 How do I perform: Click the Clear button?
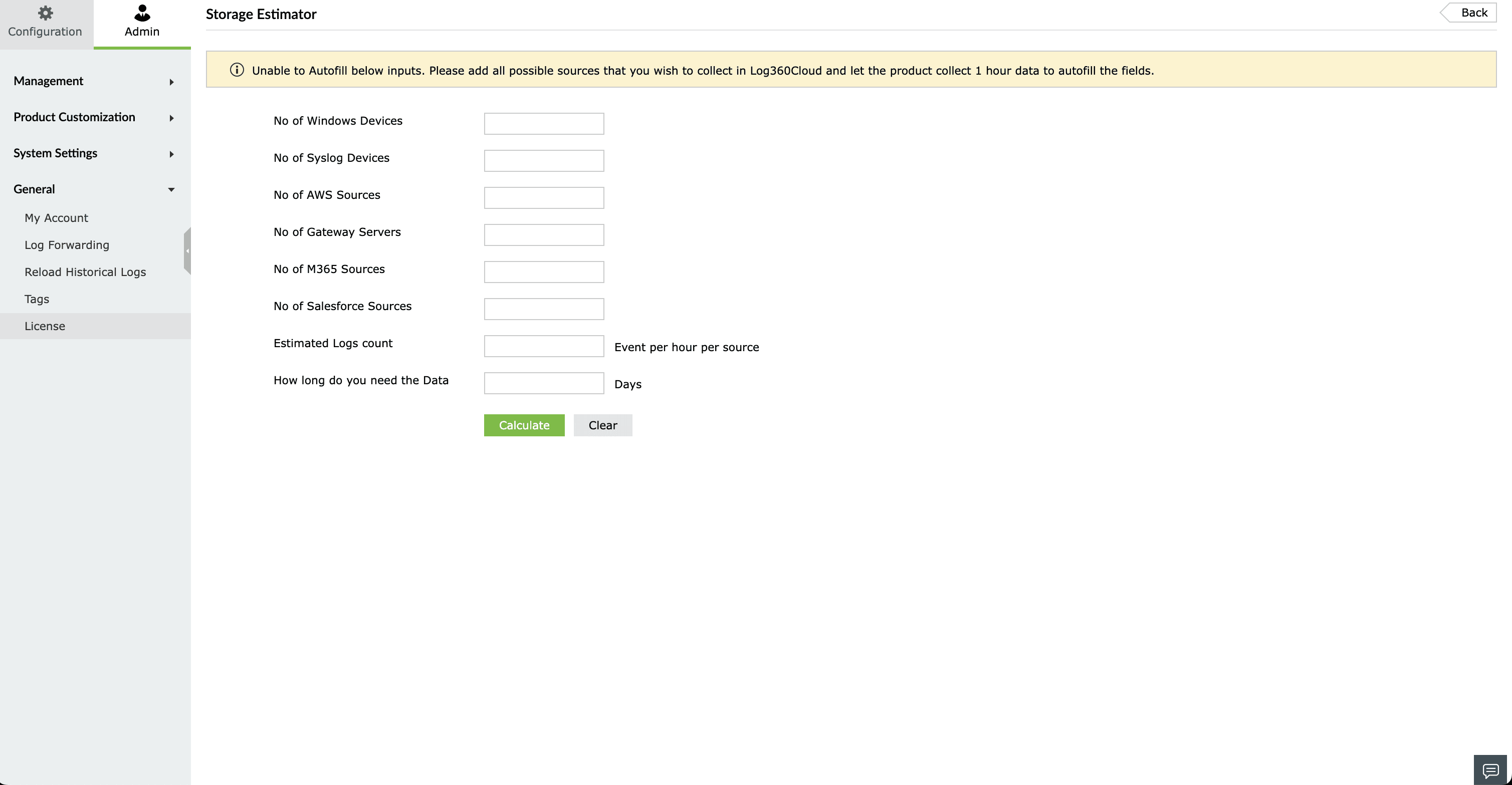[603, 425]
